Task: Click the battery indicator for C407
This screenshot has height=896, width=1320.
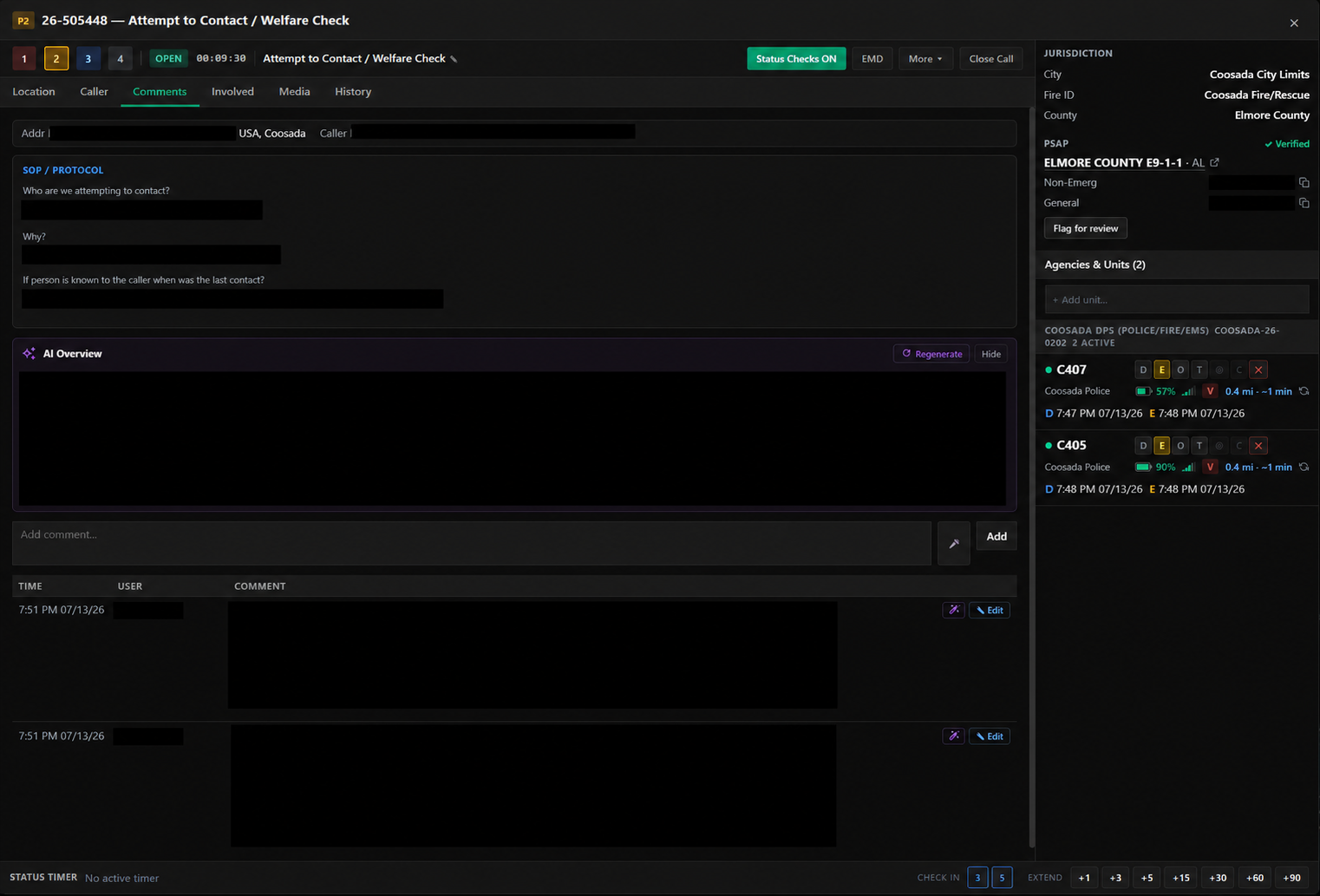Action: pyautogui.click(x=1155, y=391)
